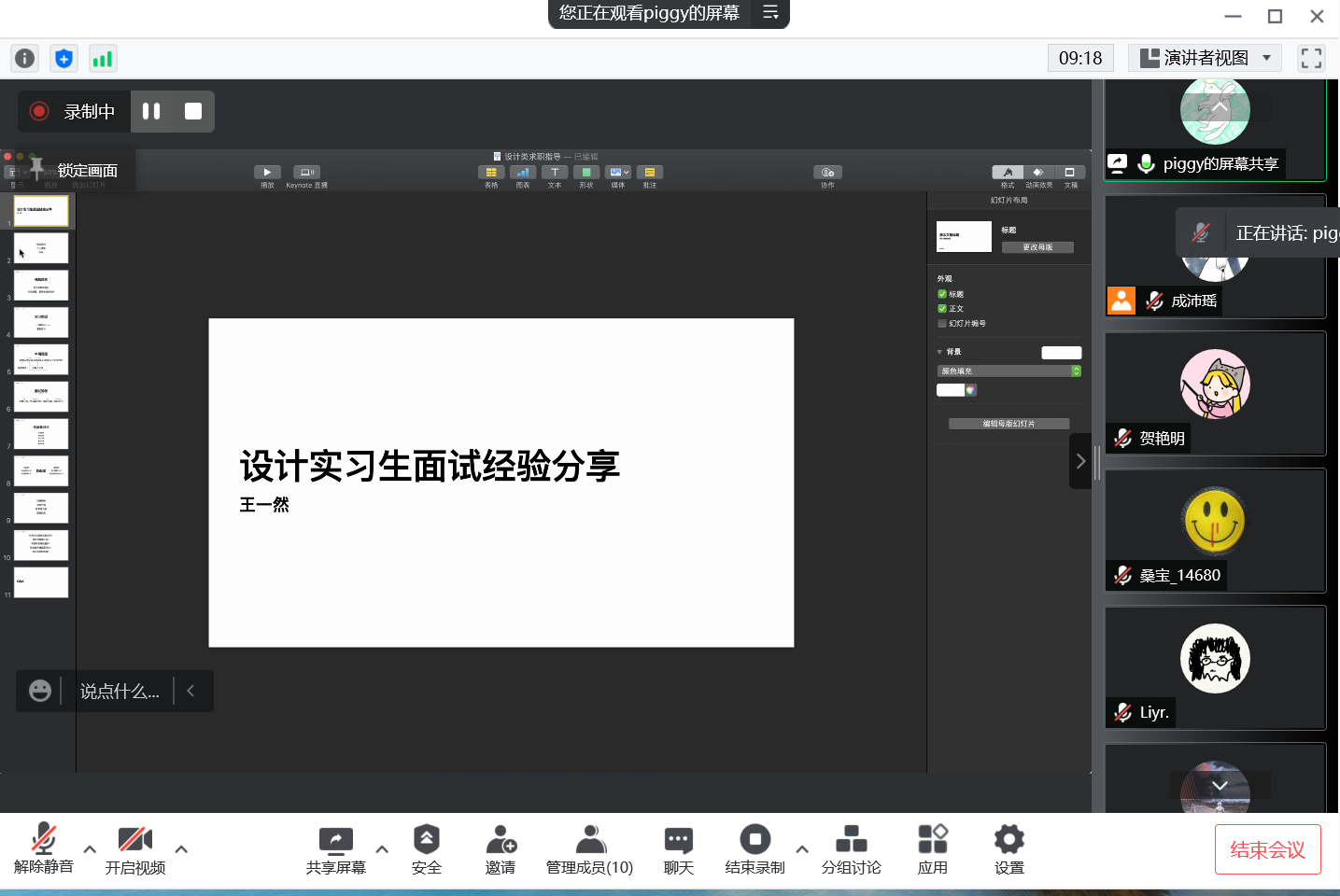Uncheck the 标题 appearance checkbox
The image size is (1340, 896).
tap(941, 293)
